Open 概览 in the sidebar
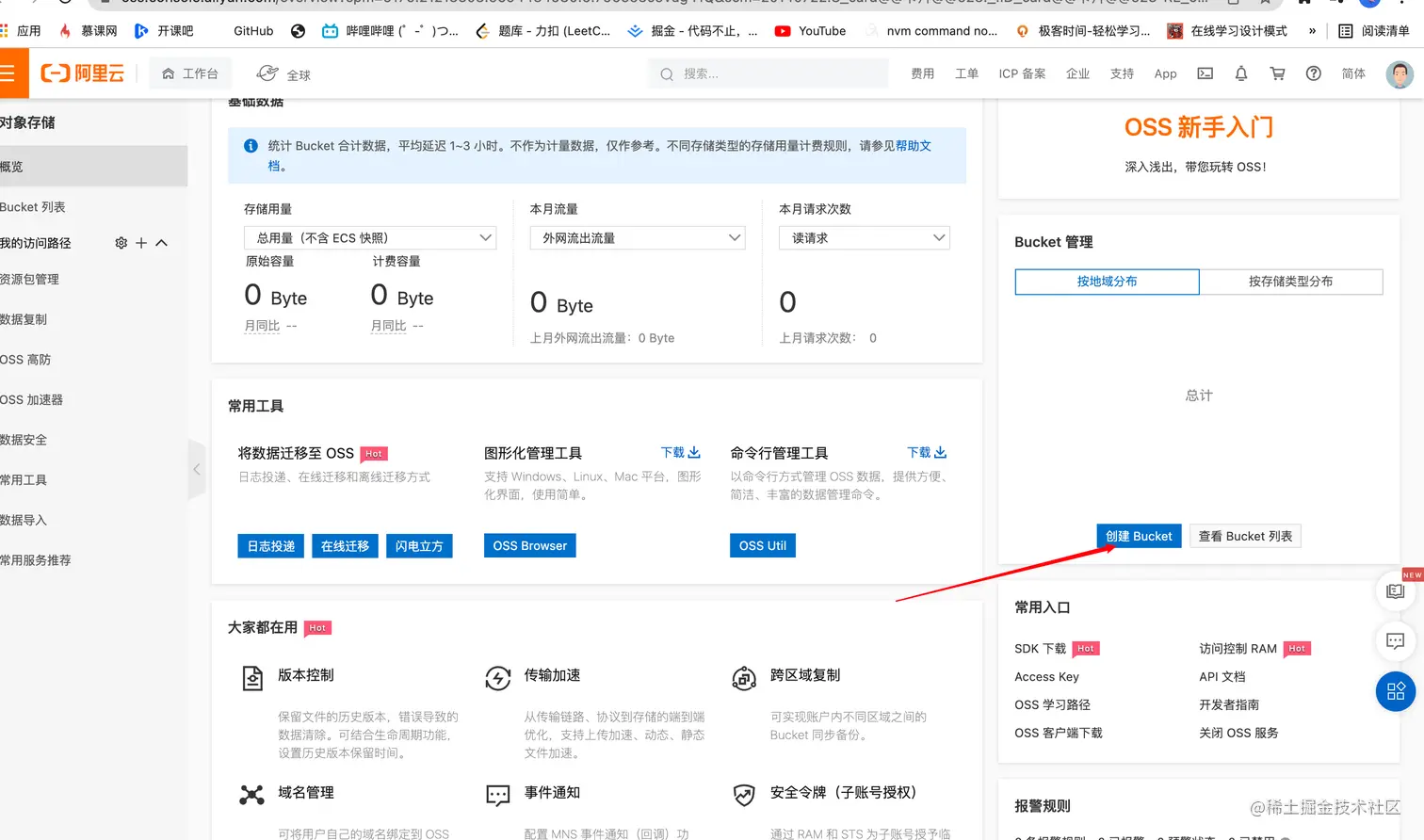 tap(94, 167)
